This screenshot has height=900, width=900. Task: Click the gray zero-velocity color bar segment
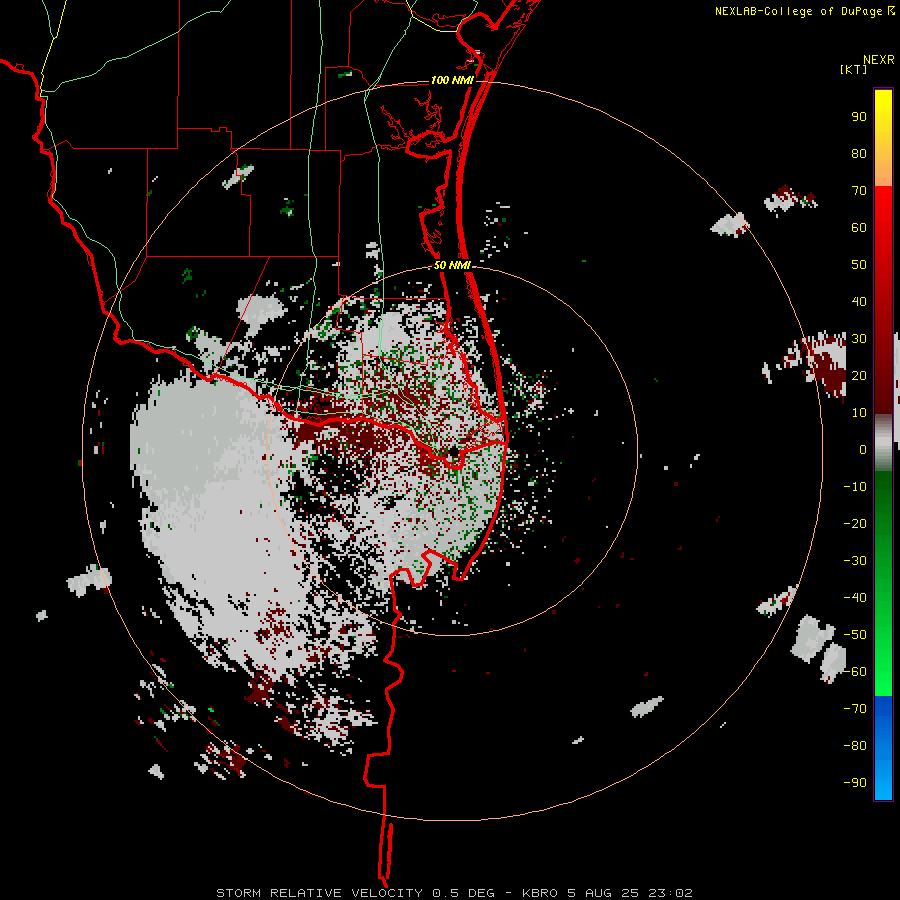(883, 443)
